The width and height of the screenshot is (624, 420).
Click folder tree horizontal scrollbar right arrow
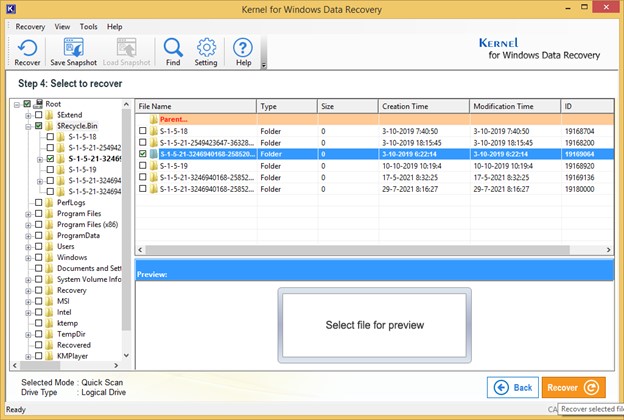(116, 365)
